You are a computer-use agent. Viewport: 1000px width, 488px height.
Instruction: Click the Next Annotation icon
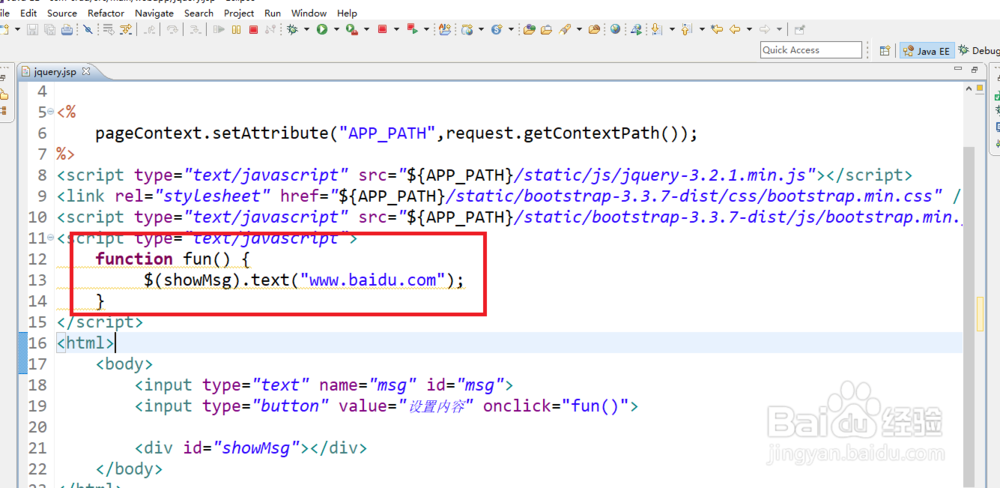point(656,29)
